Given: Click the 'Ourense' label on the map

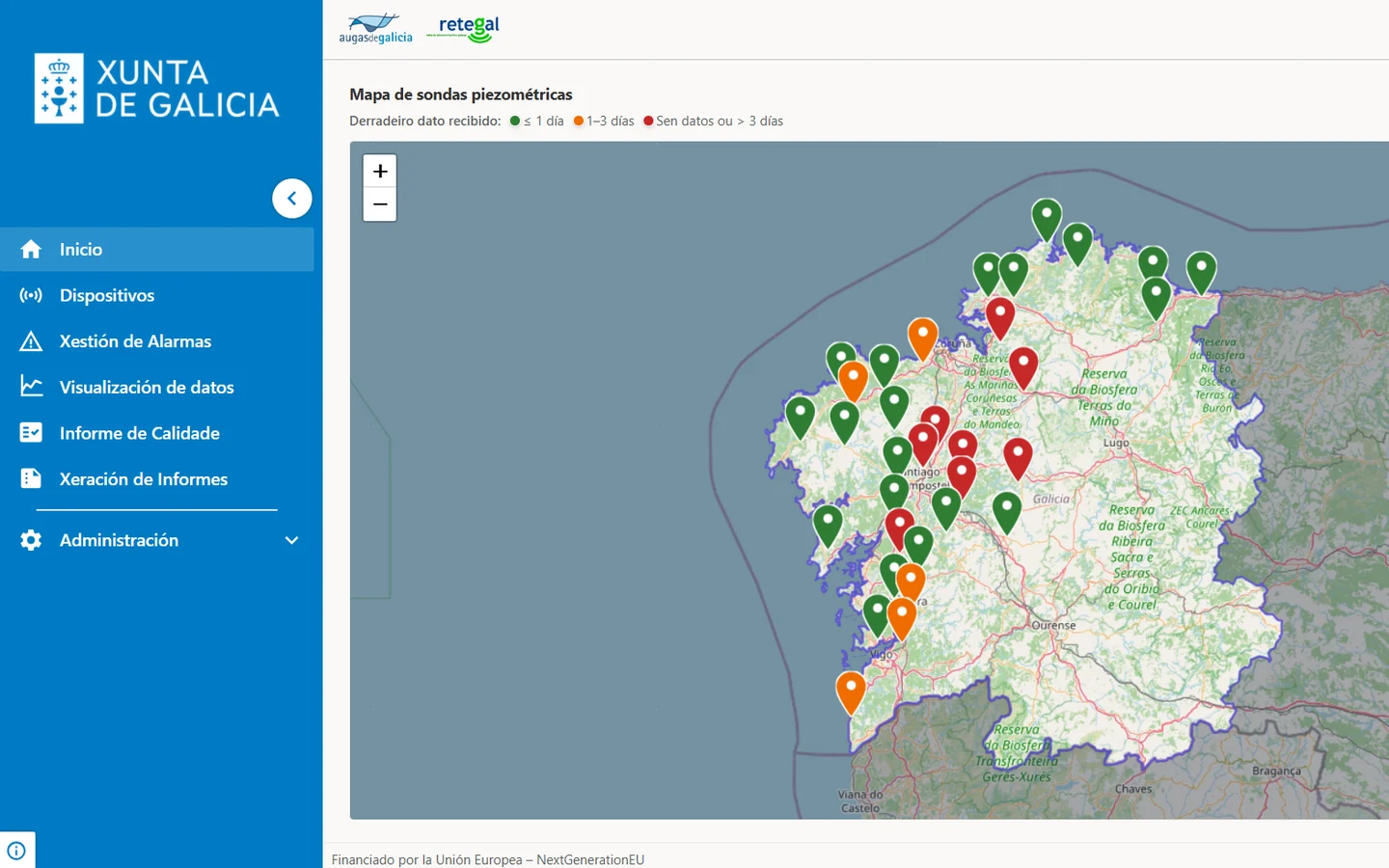Looking at the screenshot, I should click(1053, 625).
